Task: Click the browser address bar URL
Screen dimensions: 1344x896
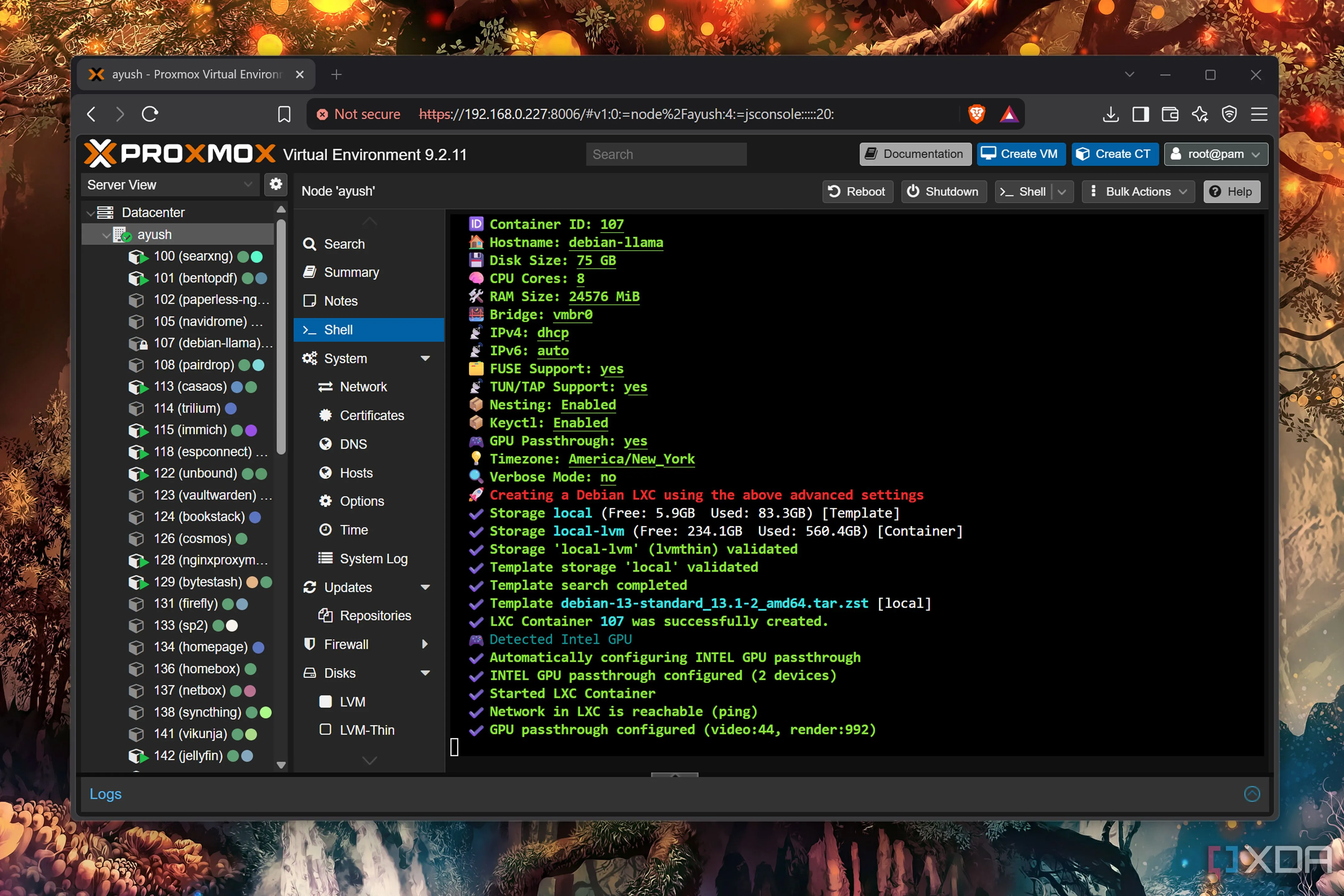Action: click(627, 114)
